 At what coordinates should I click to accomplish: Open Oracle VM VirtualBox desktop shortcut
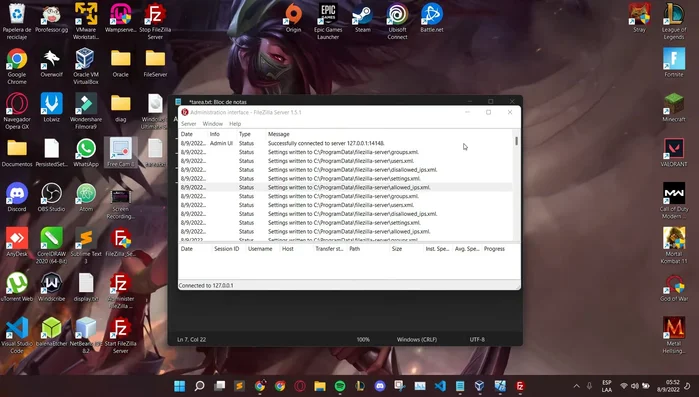(86, 66)
